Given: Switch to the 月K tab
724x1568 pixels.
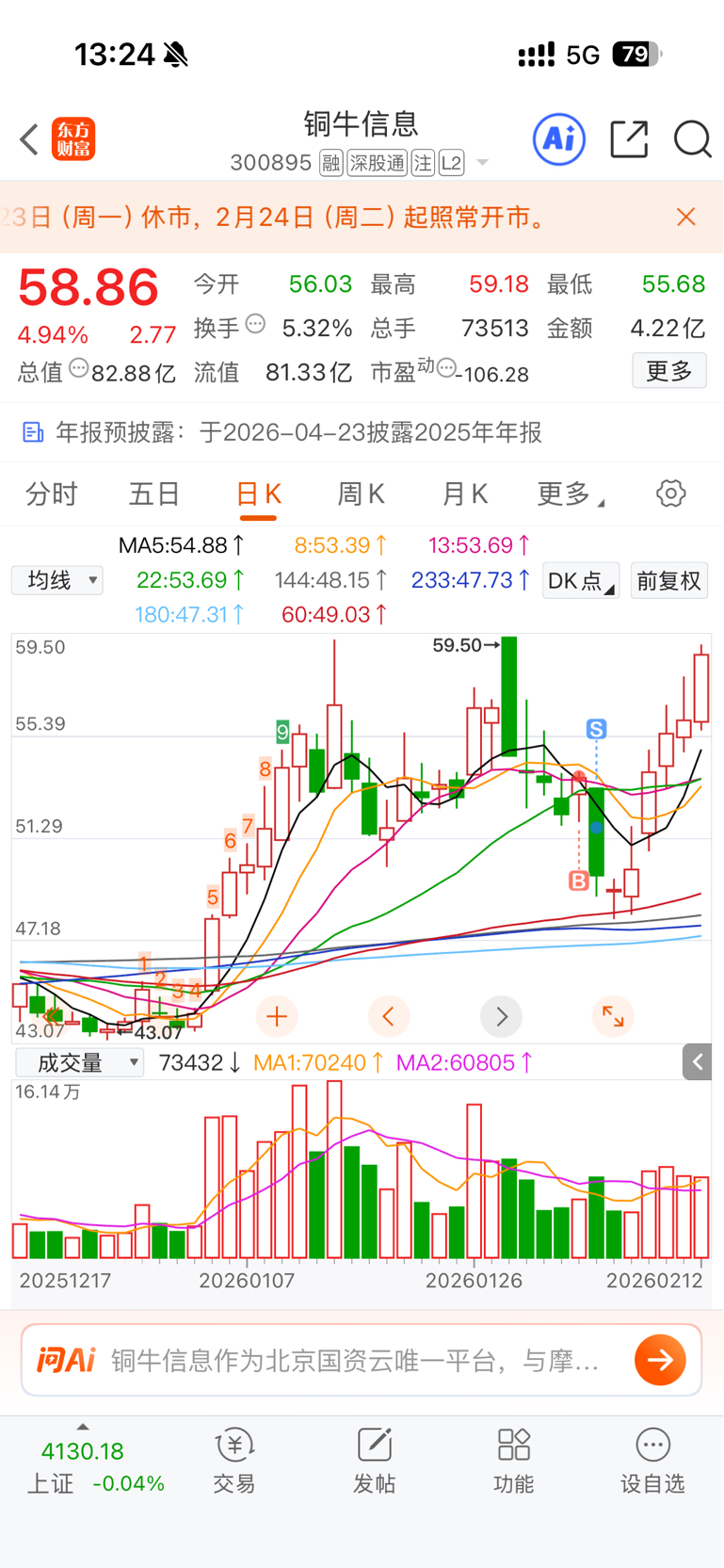Looking at the screenshot, I should 465,493.
